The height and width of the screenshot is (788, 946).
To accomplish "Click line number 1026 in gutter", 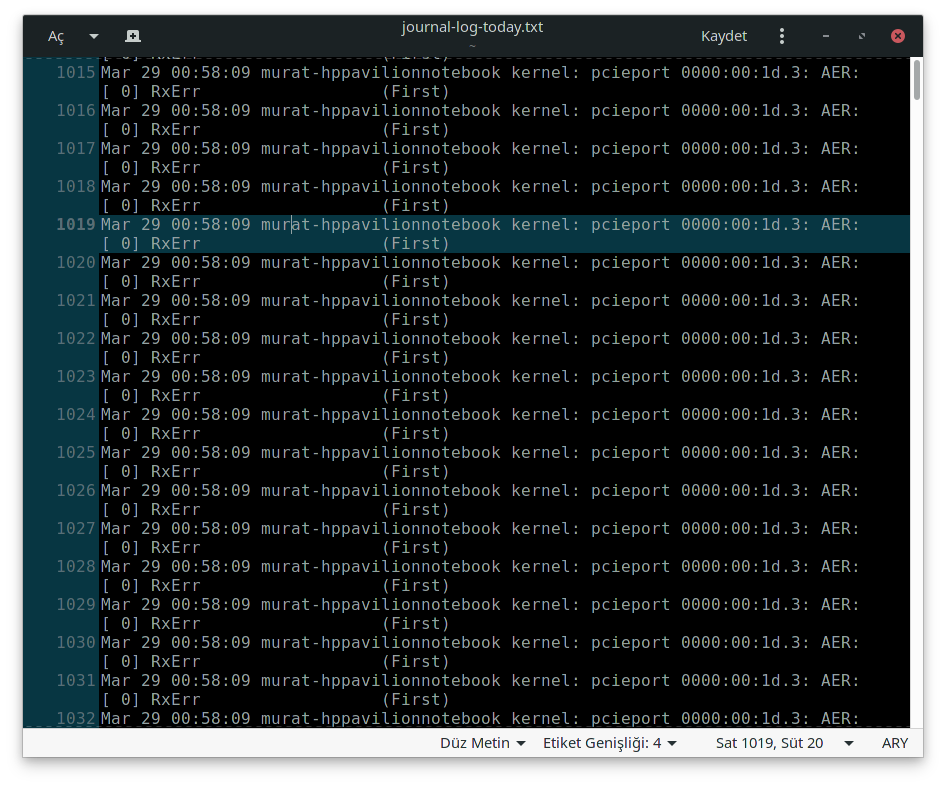I will (x=76, y=491).
